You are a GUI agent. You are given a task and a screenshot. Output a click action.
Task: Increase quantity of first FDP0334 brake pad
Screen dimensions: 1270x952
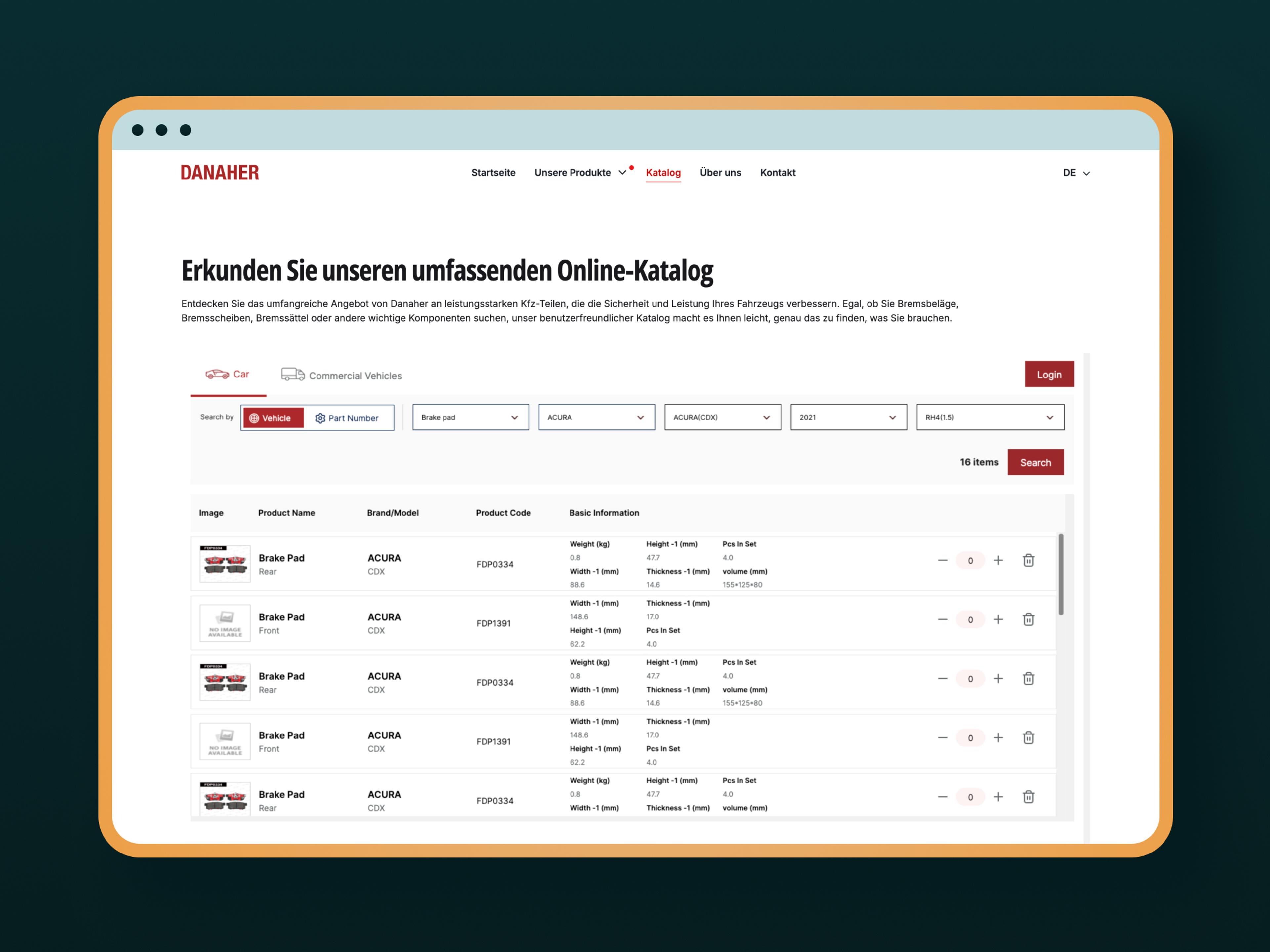998,560
